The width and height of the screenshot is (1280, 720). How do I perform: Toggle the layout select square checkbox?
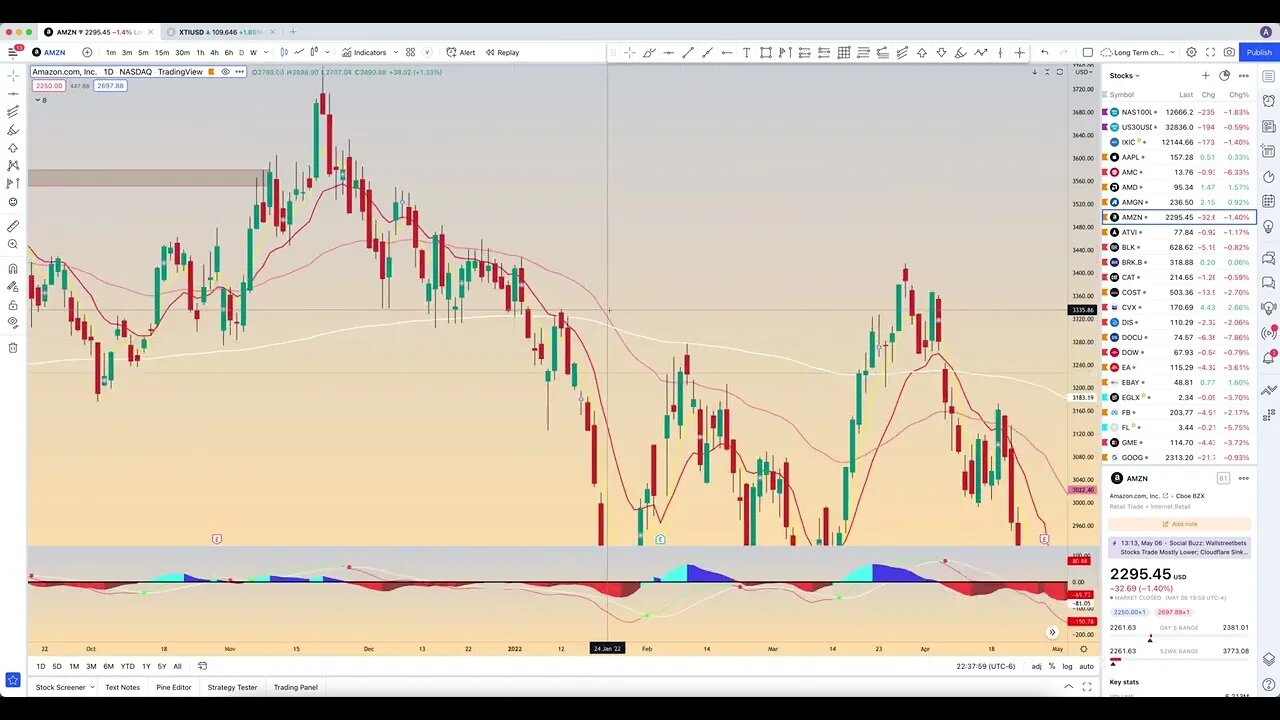(x=1088, y=52)
